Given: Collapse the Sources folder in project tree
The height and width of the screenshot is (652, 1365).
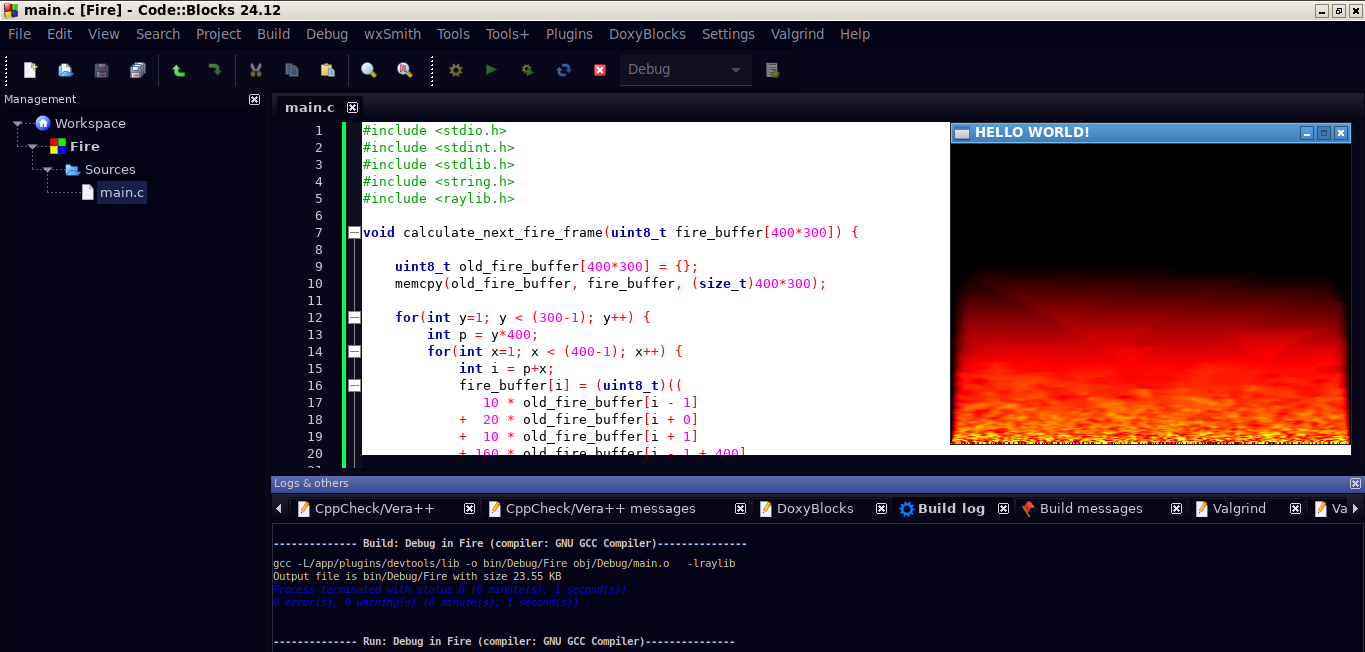Looking at the screenshot, I should tap(47, 170).
